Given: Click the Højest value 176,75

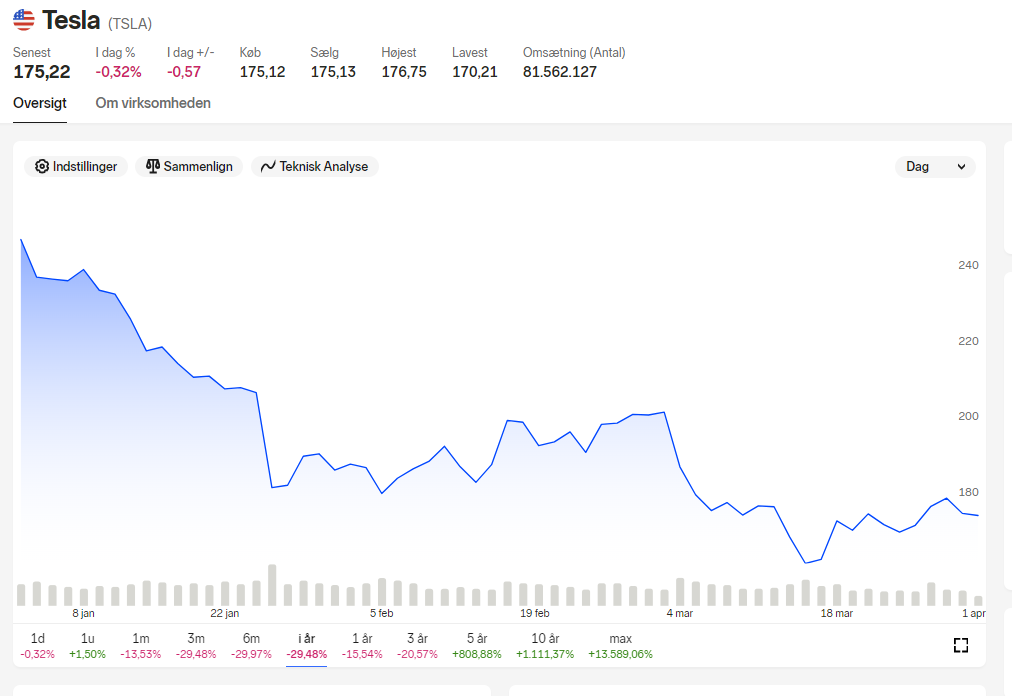Looking at the screenshot, I should pyautogui.click(x=404, y=72).
